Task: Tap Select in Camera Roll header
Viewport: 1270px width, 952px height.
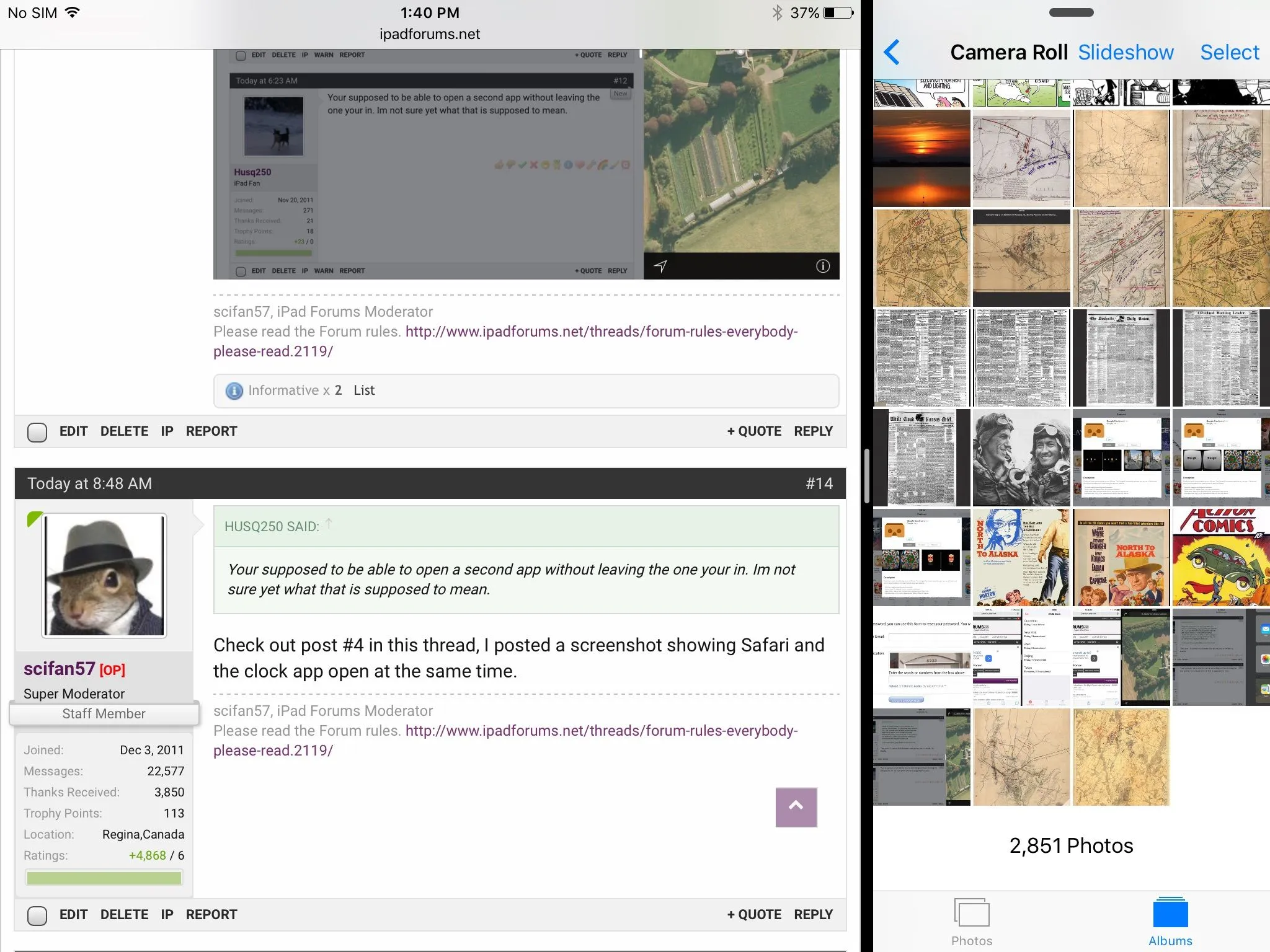Action: pyautogui.click(x=1229, y=53)
